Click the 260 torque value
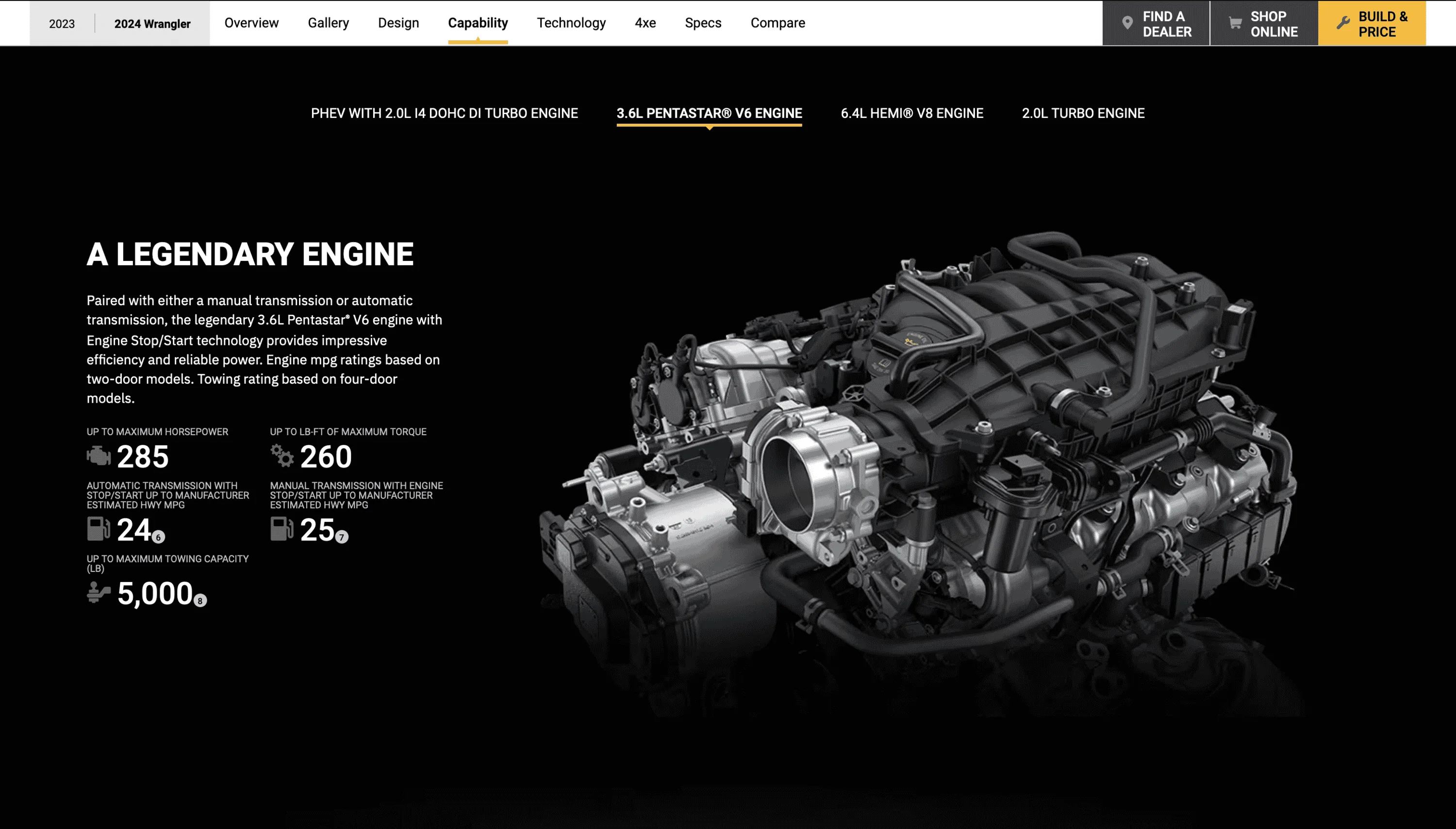1456x829 pixels. (x=326, y=456)
